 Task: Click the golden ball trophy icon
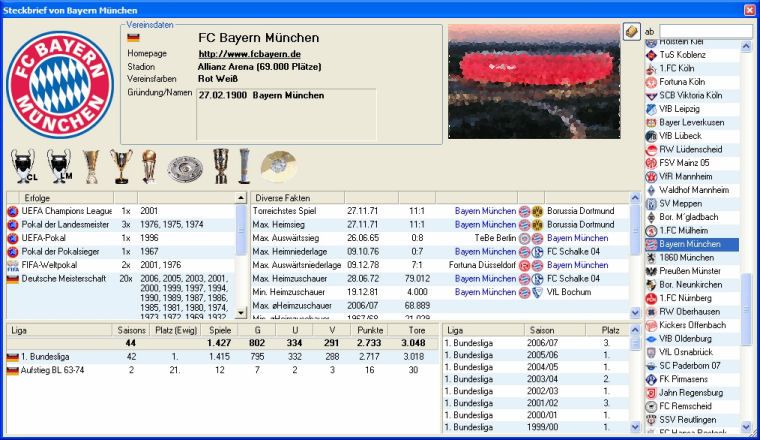149,166
